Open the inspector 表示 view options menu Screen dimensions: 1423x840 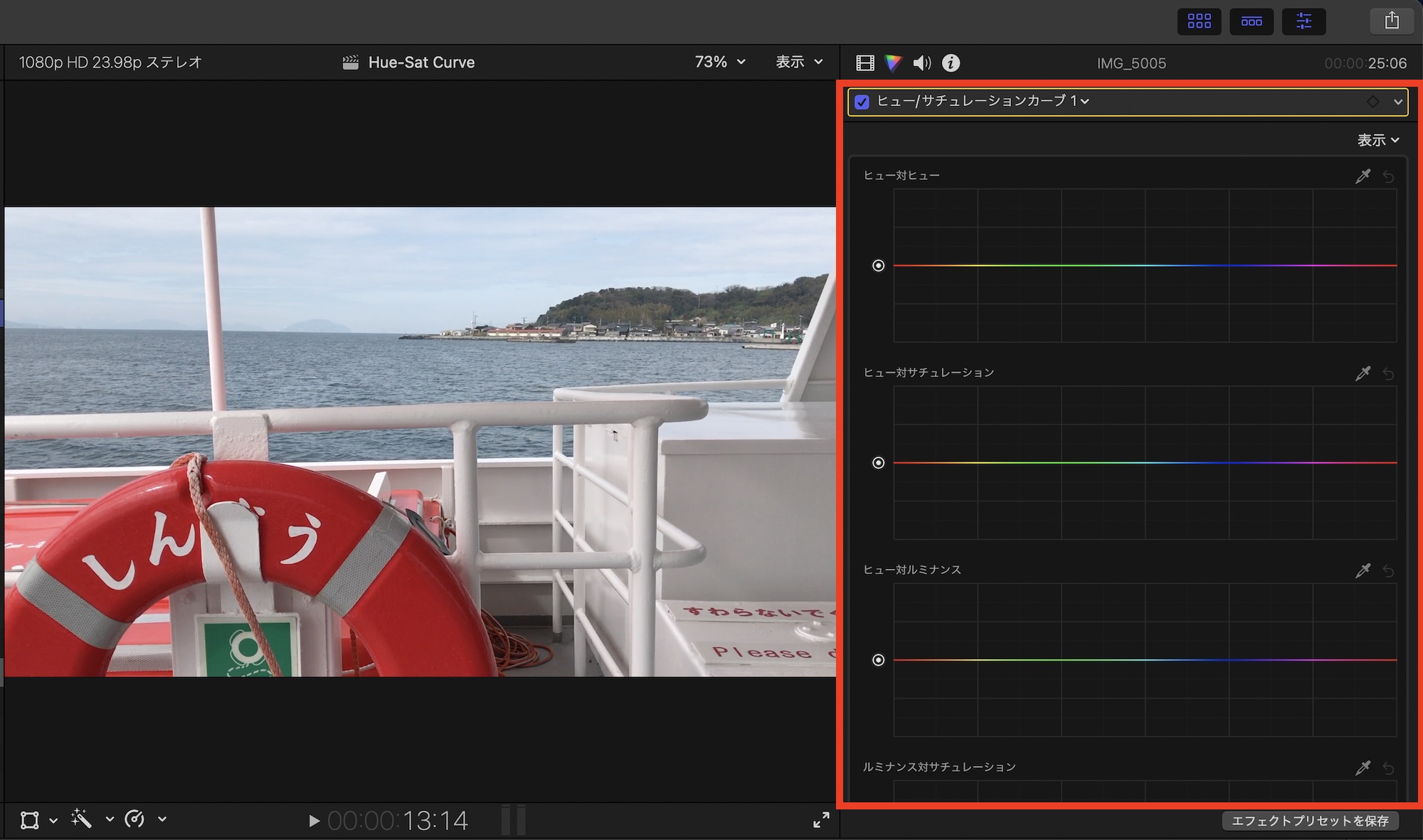1377,140
